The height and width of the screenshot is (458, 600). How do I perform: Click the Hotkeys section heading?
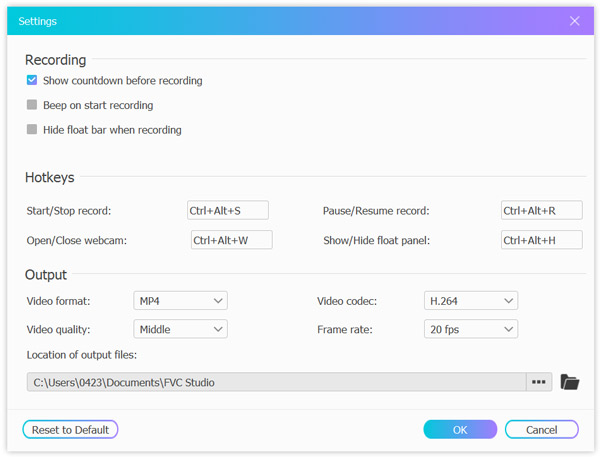(x=50, y=178)
